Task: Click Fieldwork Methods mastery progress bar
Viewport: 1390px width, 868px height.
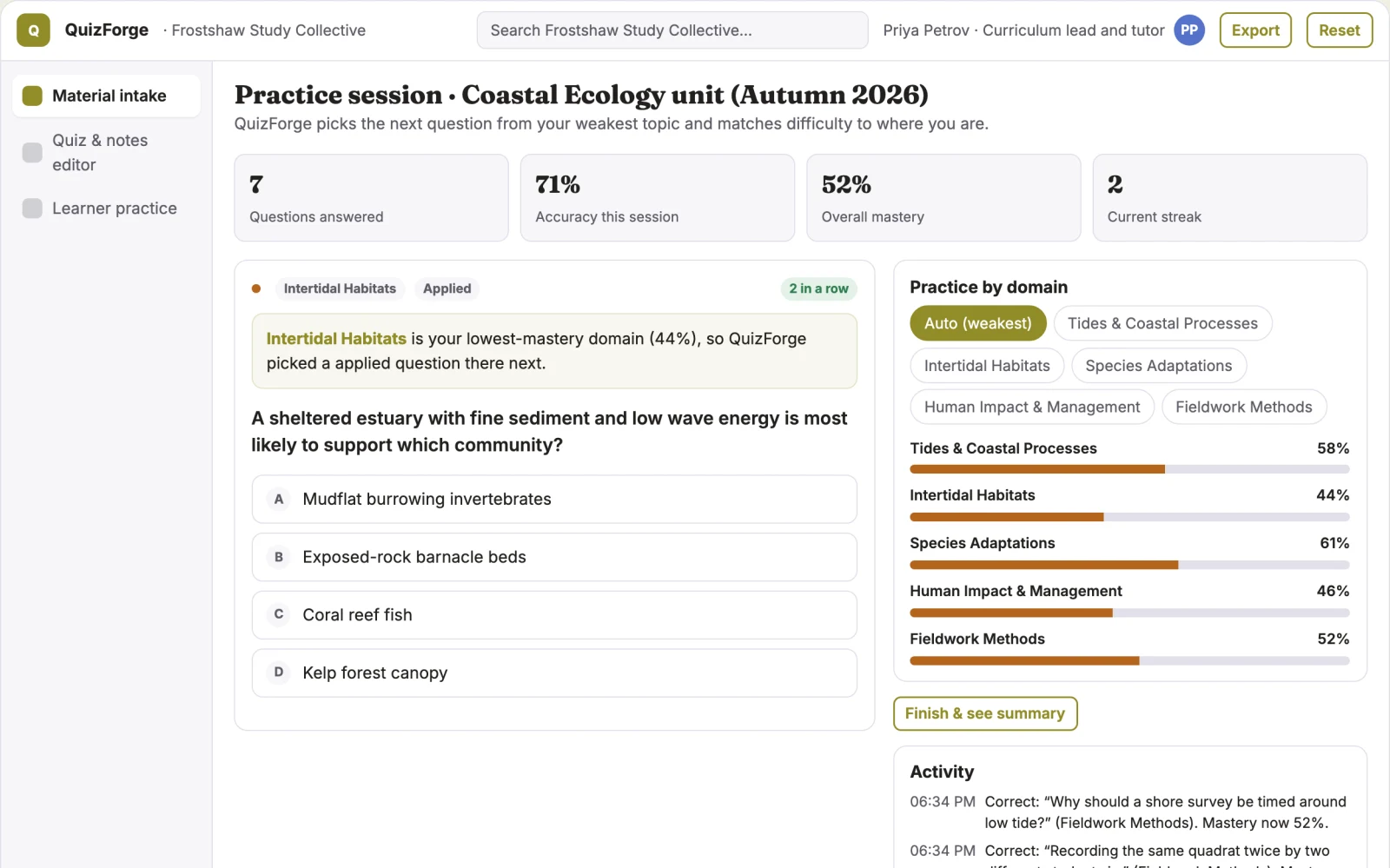Action: pyautogui.click(x=1129, y=660)
